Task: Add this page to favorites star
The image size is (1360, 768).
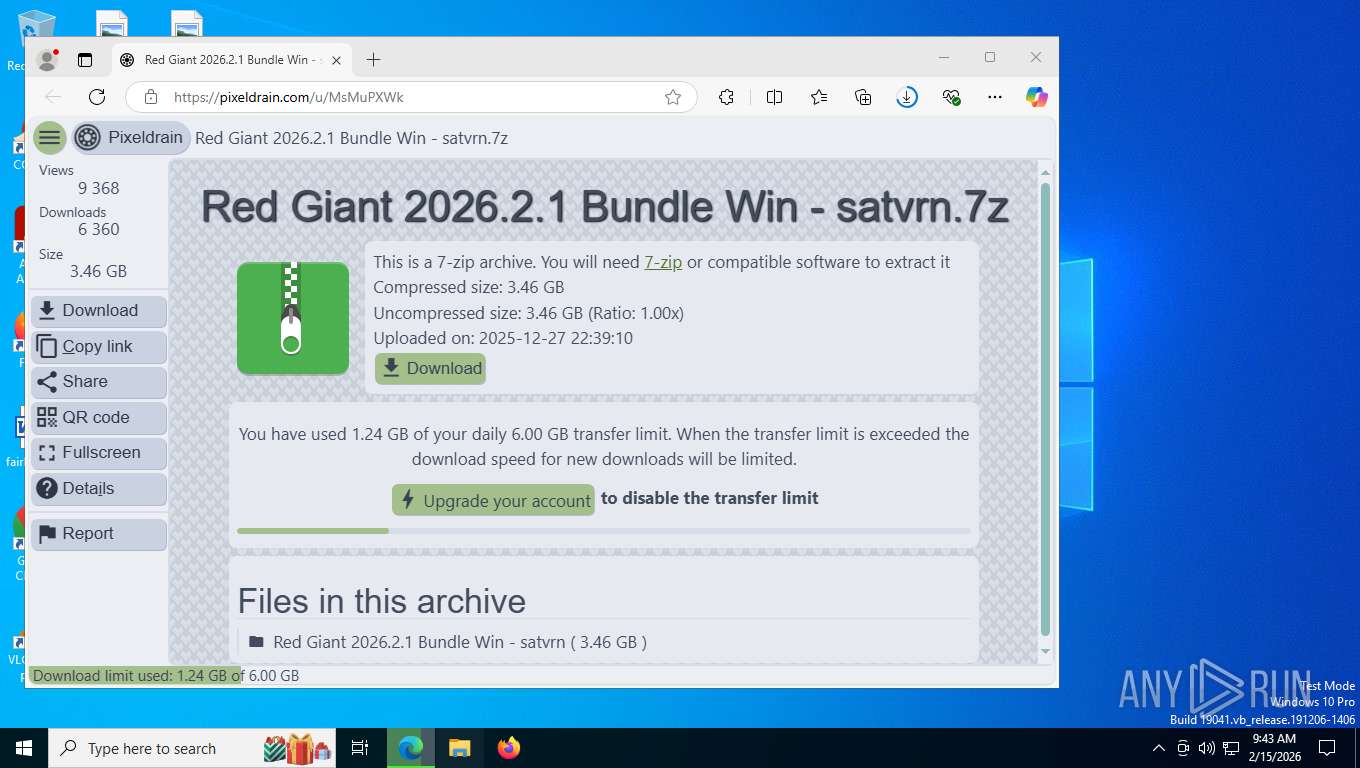Action: 673,97
